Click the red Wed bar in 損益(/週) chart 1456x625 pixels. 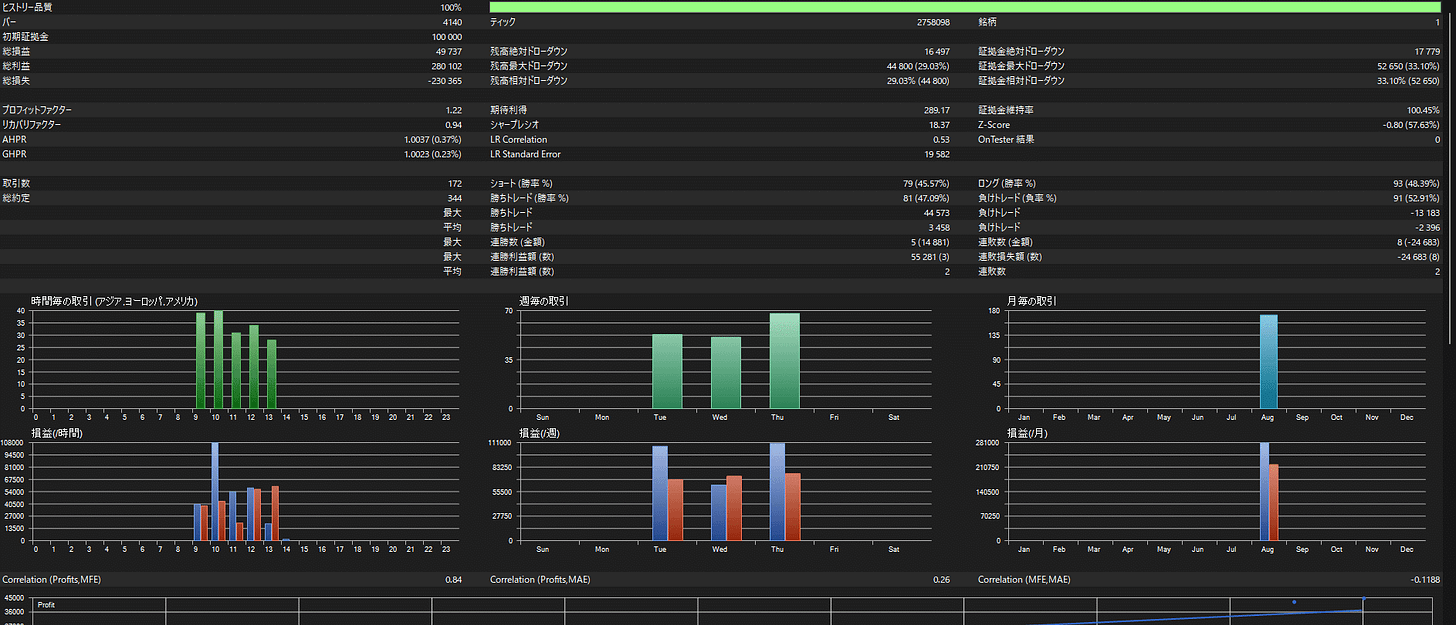[x=734, y=508]
